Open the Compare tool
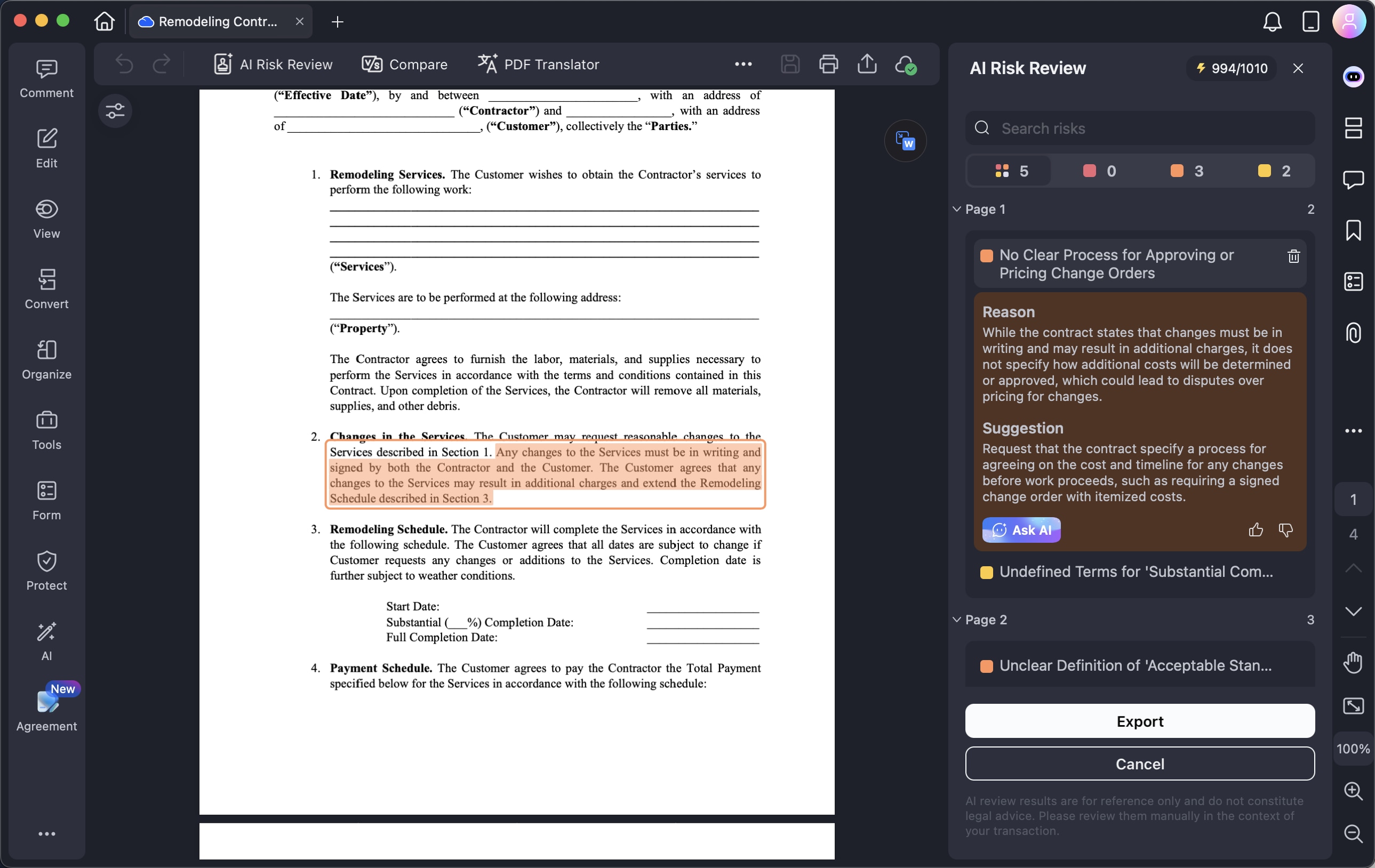Screen dimensions: 1375x868 [x=404, y=64]
